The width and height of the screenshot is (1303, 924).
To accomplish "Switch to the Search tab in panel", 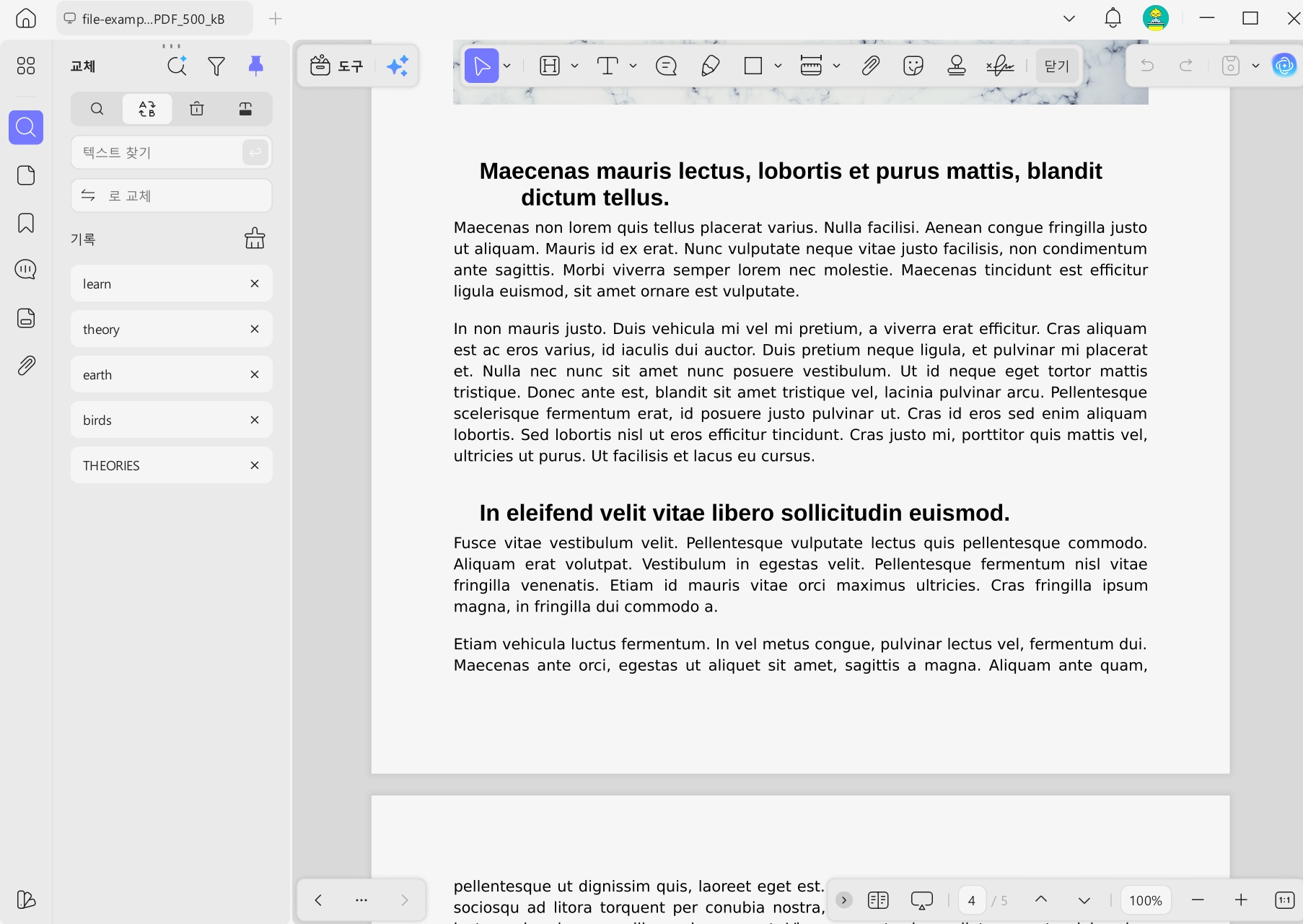I will tap(97, 109).
